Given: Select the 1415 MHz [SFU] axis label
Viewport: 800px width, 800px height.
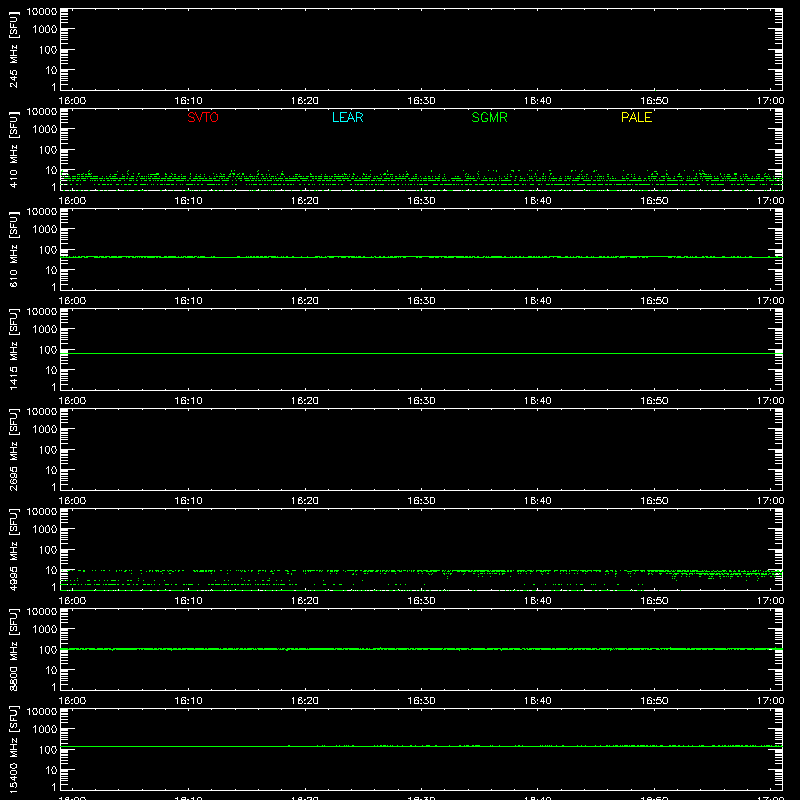Looking at the screenshot, I should click(x=14, y=349).
